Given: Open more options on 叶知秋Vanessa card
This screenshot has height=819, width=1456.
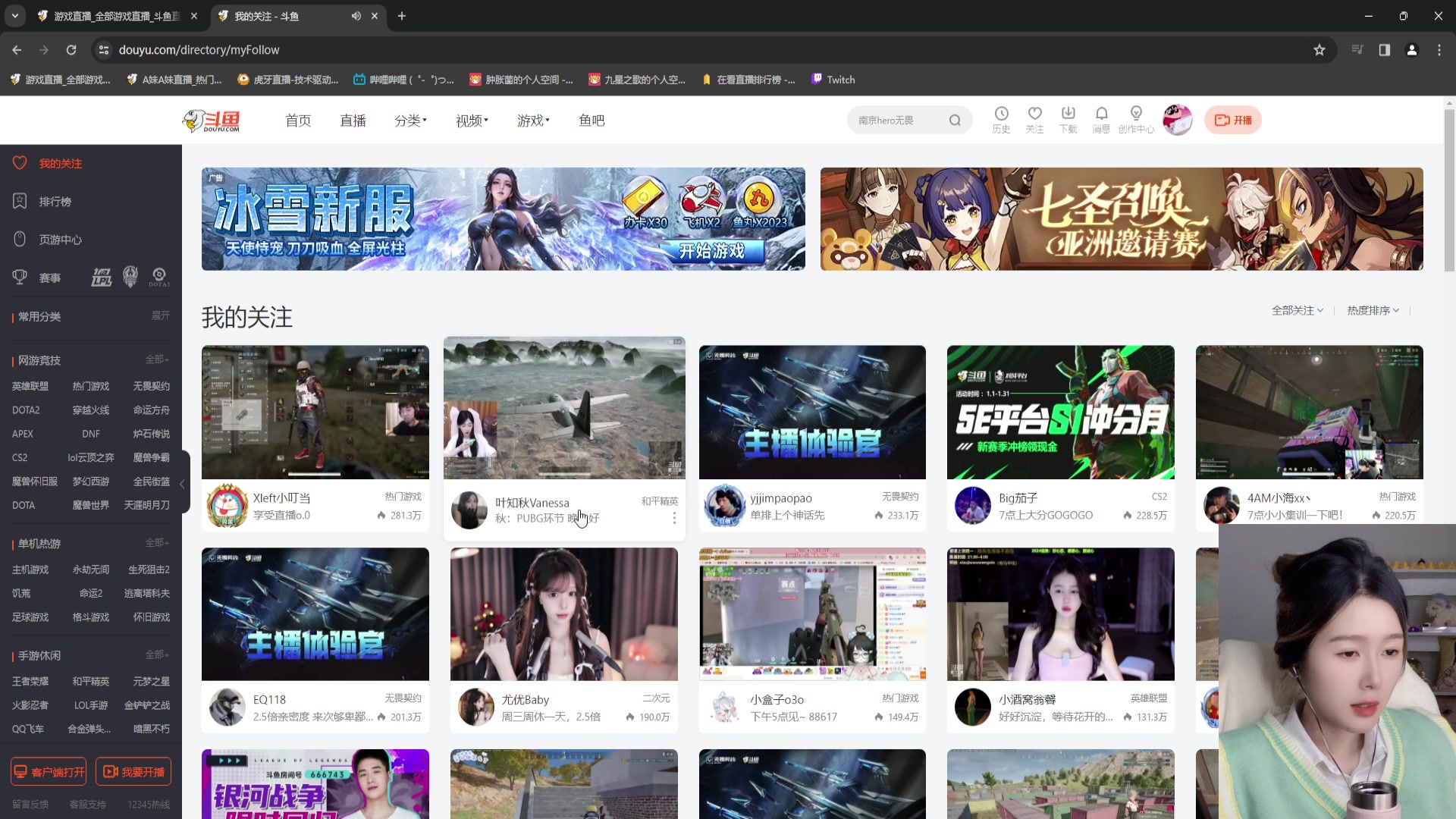Looking at the screenshot, I should coord(674,518).
